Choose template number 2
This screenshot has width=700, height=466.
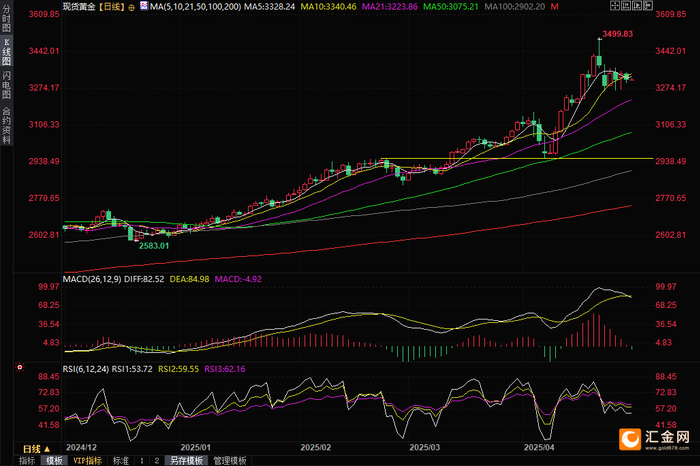[x=157, y=461]
